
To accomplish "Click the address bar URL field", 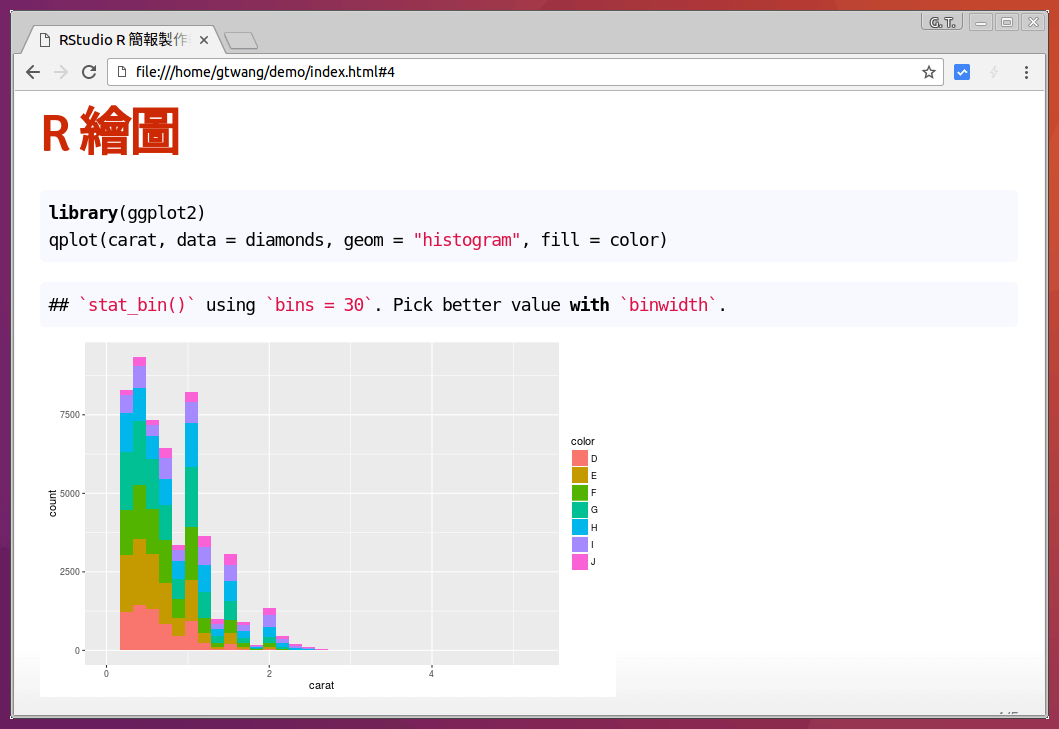I will pos(500,72).
